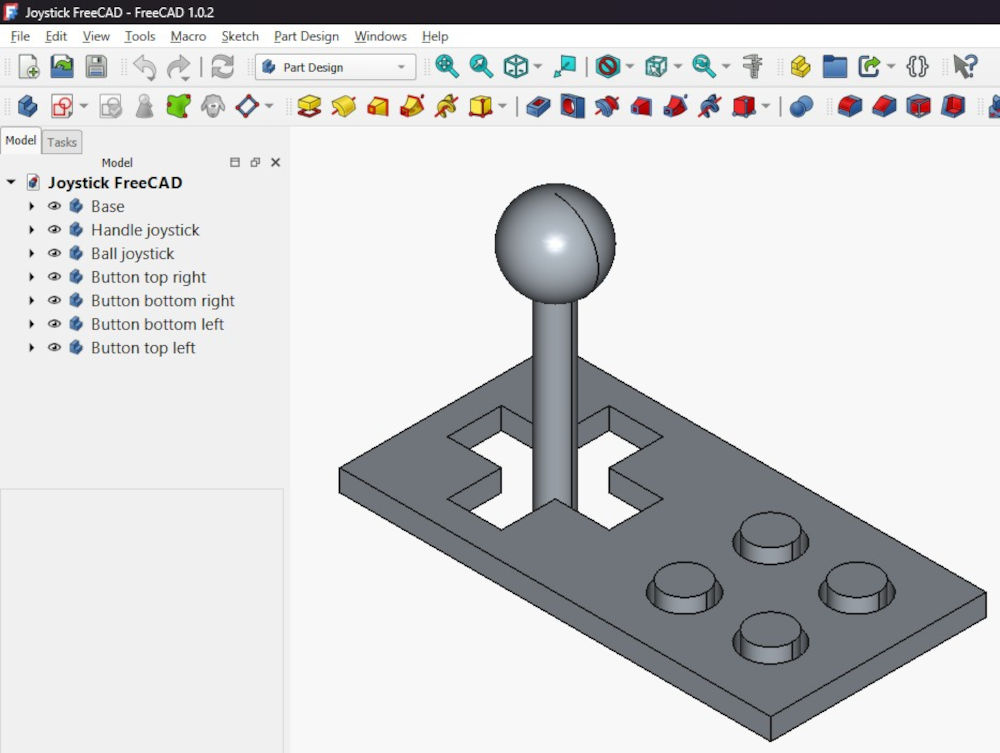
Task: Hide the Button bottom left body
Action: (54, 324)
